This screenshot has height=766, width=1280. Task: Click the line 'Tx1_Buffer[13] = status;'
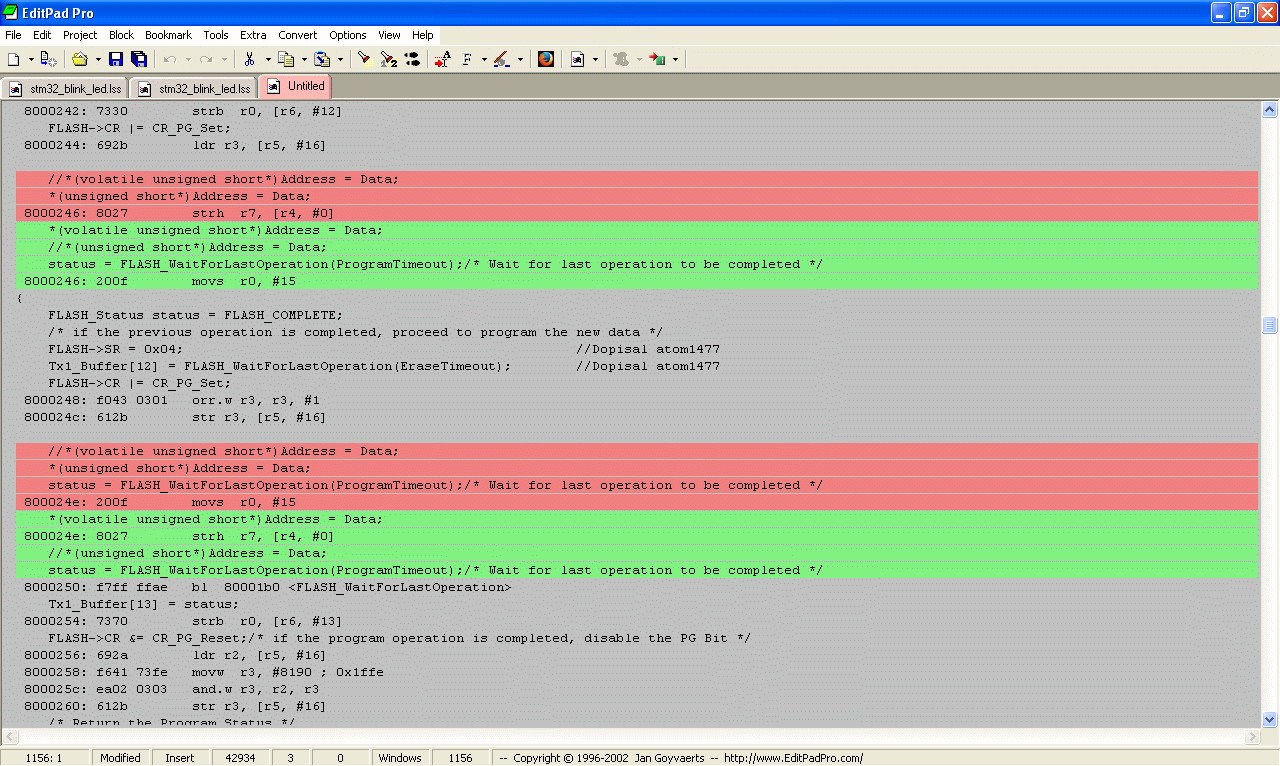pyautogui.click(x=144, y=604)
